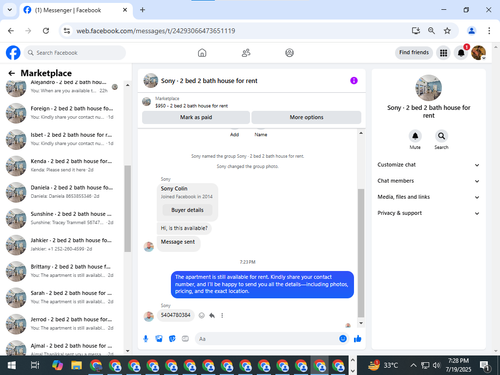Expand the Chat members section

click(429, 181)
